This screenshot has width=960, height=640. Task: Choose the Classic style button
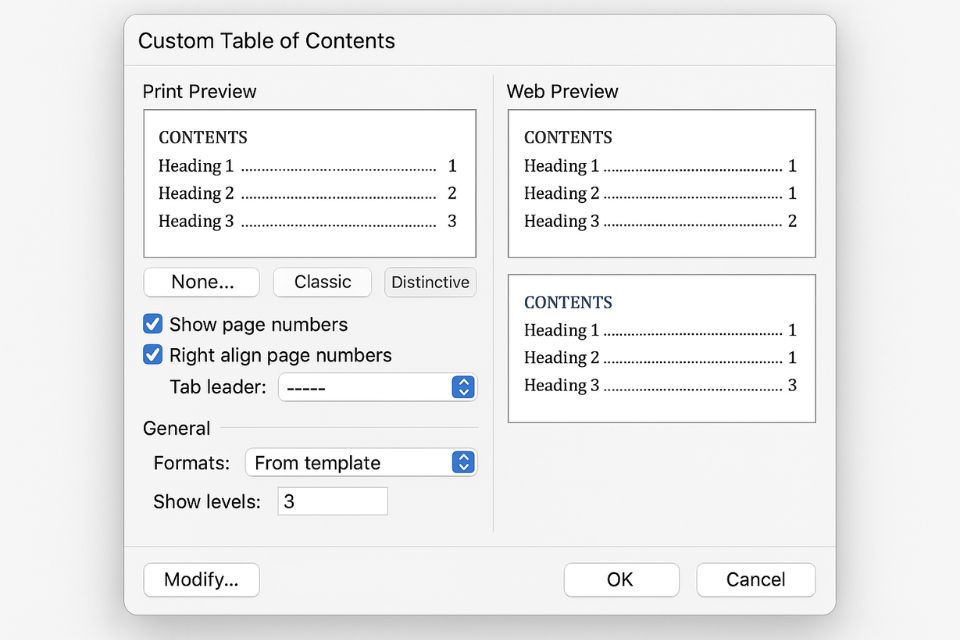pos(322,282)
